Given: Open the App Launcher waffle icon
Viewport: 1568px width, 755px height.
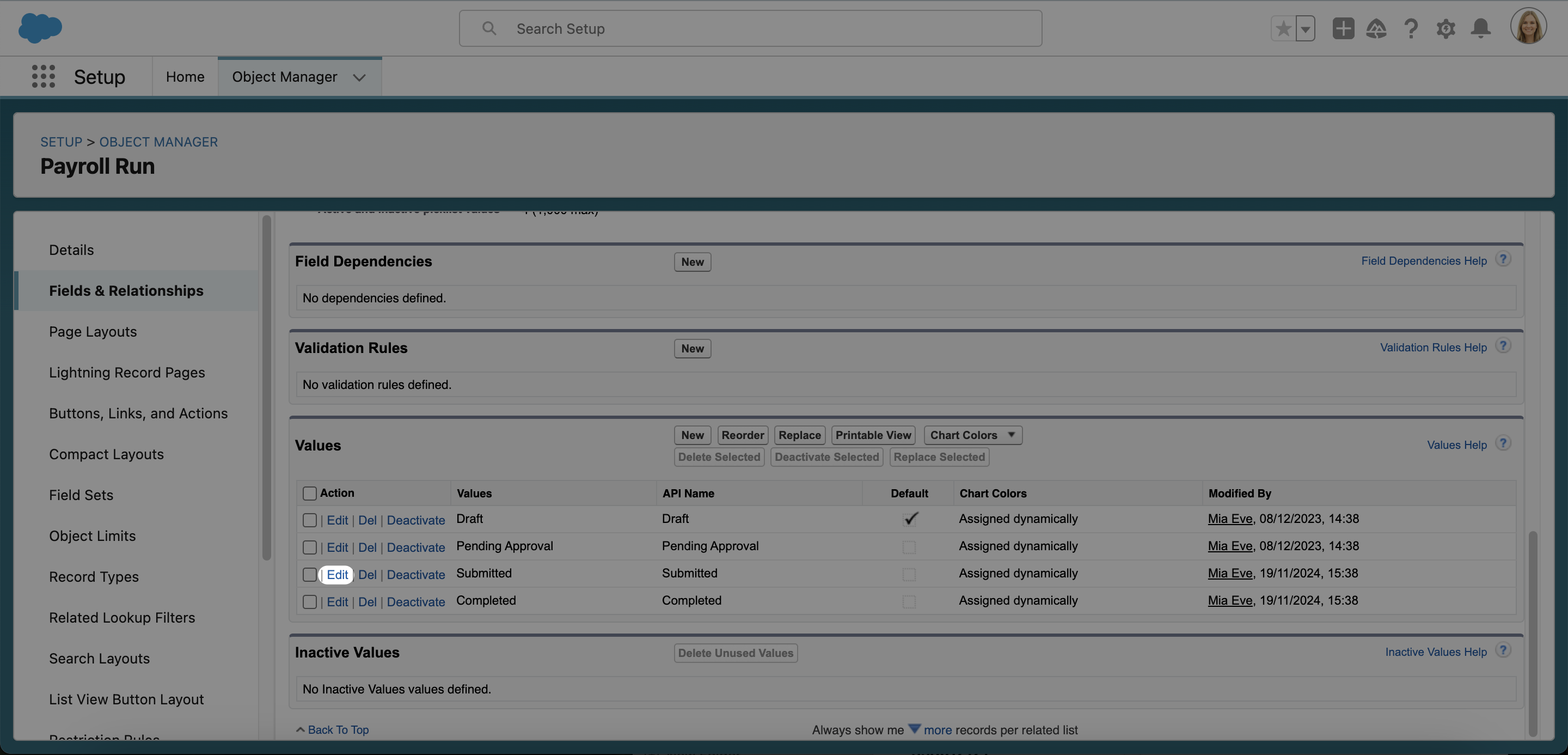Looking at the screenshot, I should coord(42,76).
